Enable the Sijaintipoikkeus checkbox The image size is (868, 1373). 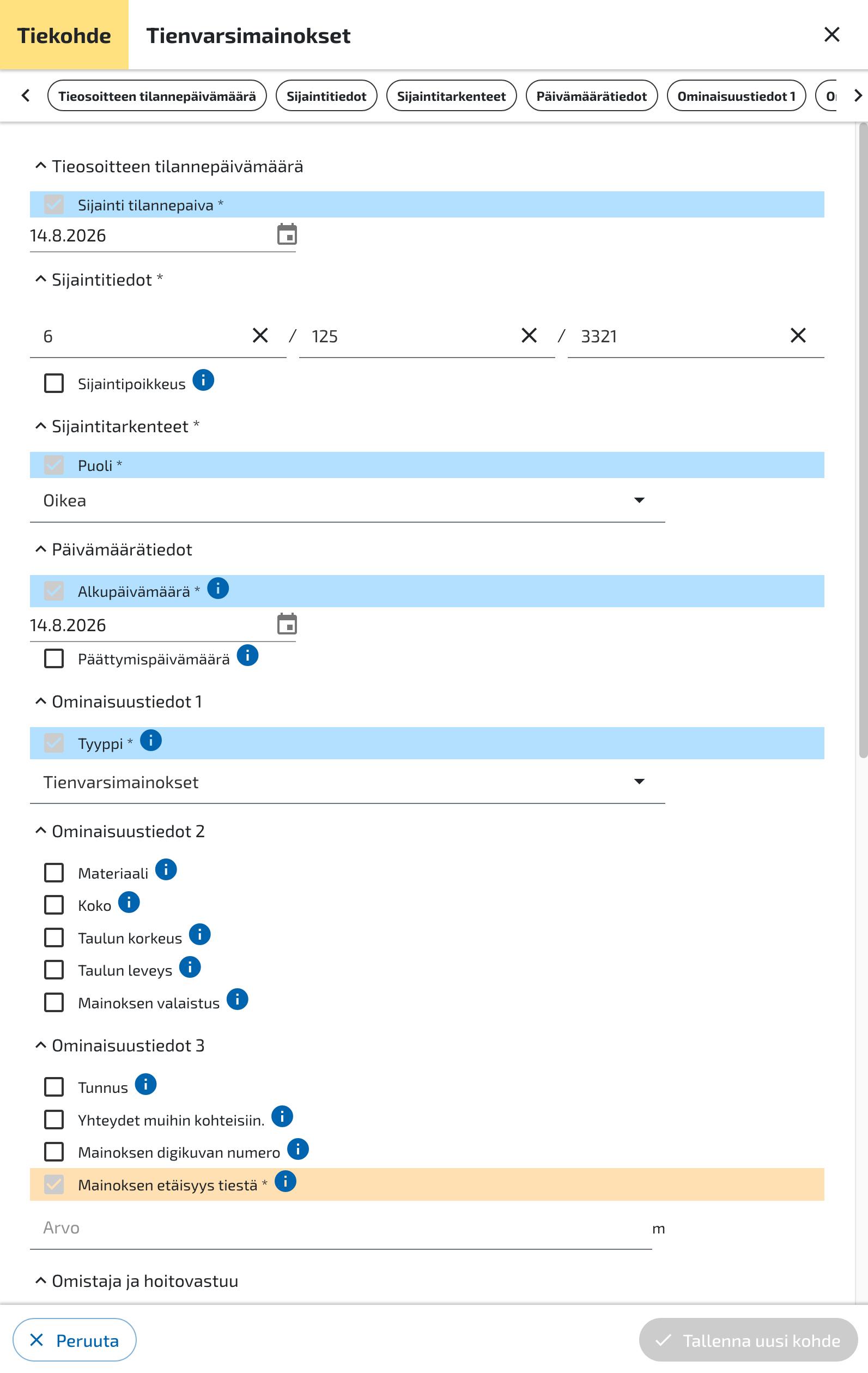coord(54,383)
